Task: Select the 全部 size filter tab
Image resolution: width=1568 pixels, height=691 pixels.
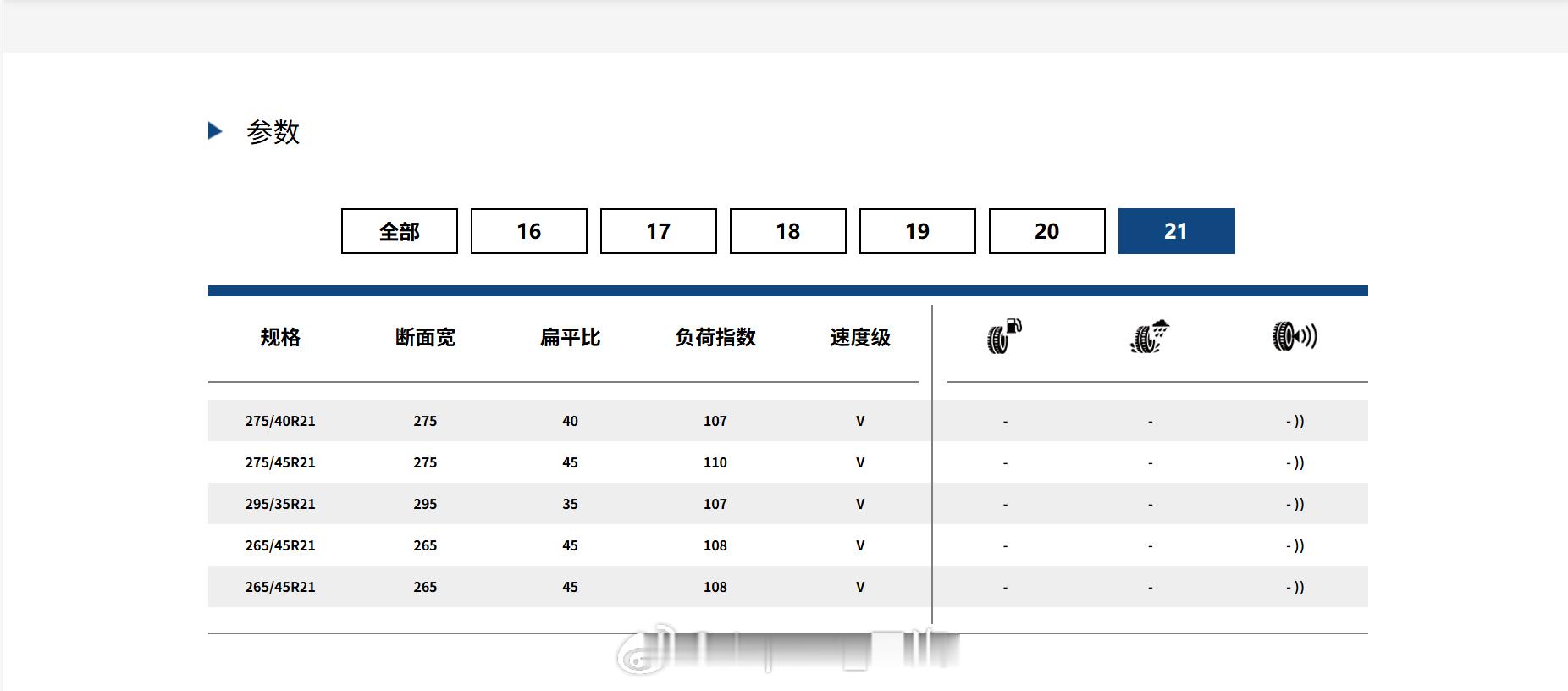Action: [x=400, y=231]
